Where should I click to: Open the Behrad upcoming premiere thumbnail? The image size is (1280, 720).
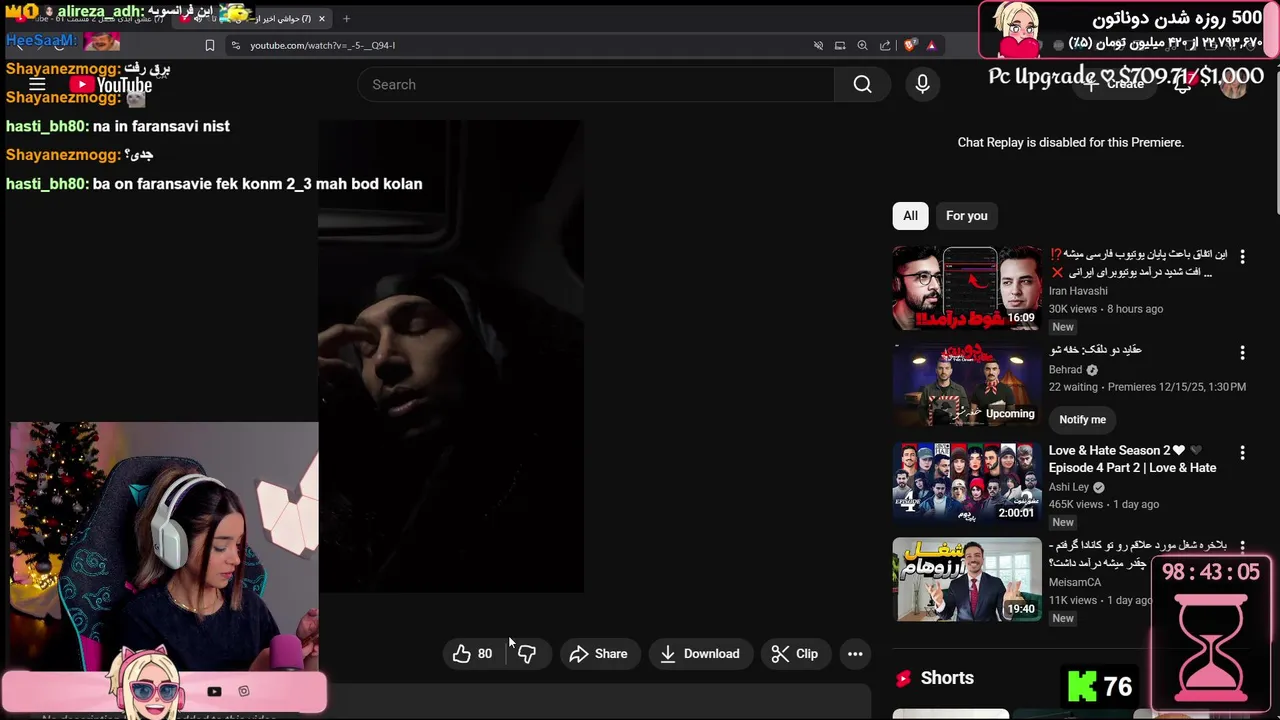tap(966, 385)
